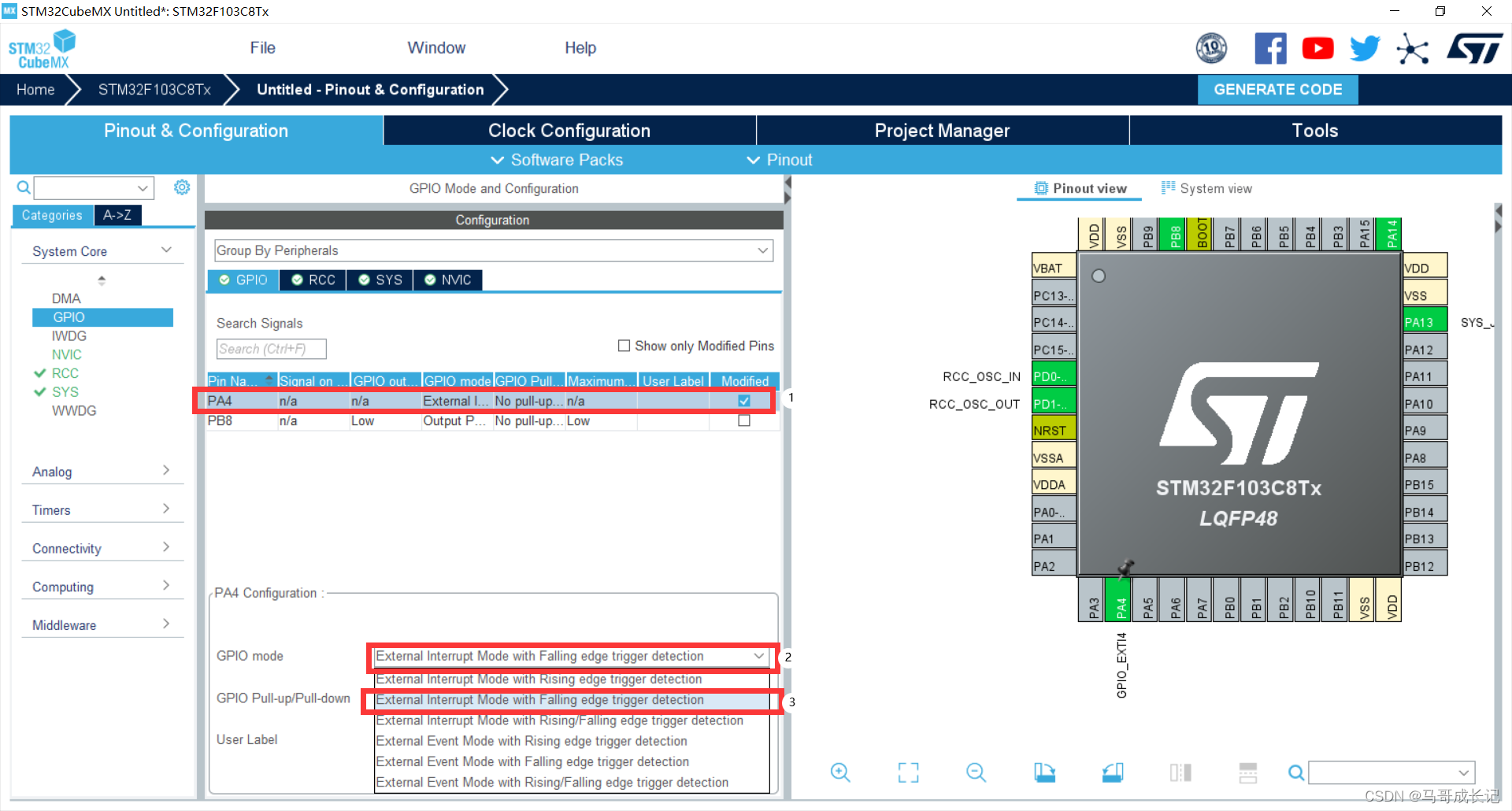
Task: Toggle Modified checkbox for PB8 row
Action: [x=744, y=421]
